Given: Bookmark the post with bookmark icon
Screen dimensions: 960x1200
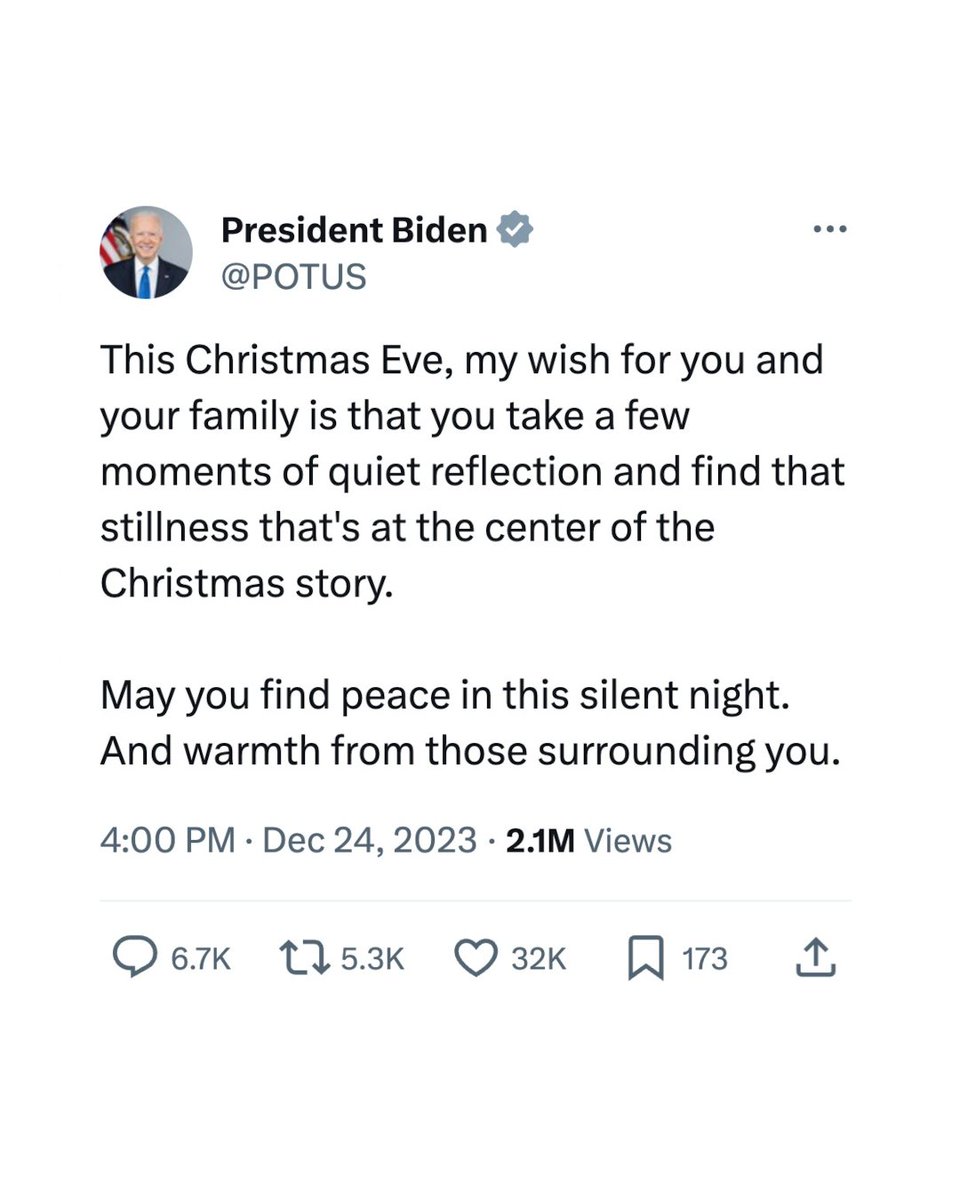Looking at the screenshot, I should coord(646,960).
